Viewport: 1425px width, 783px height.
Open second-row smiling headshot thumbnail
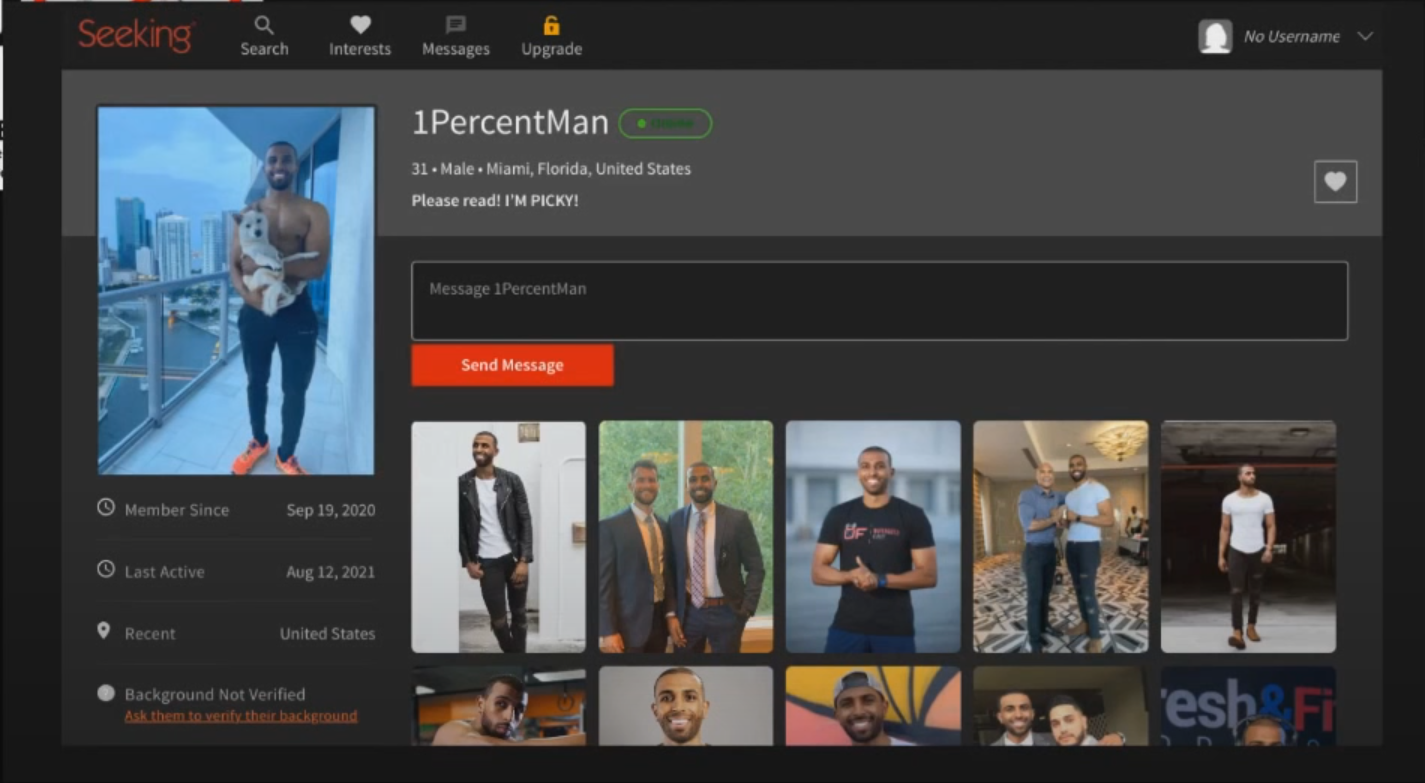point(686,706)
